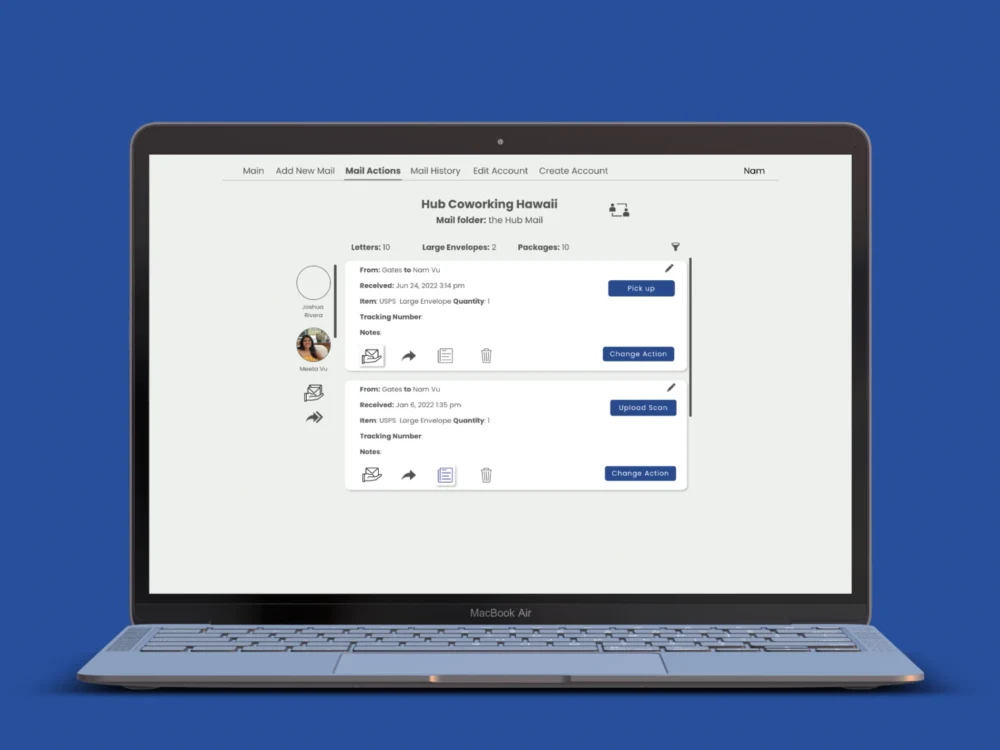This screenshot has width=1000, height=750.
Task: Click trash icon on Jan 6 mail
Action: point(486,475)
